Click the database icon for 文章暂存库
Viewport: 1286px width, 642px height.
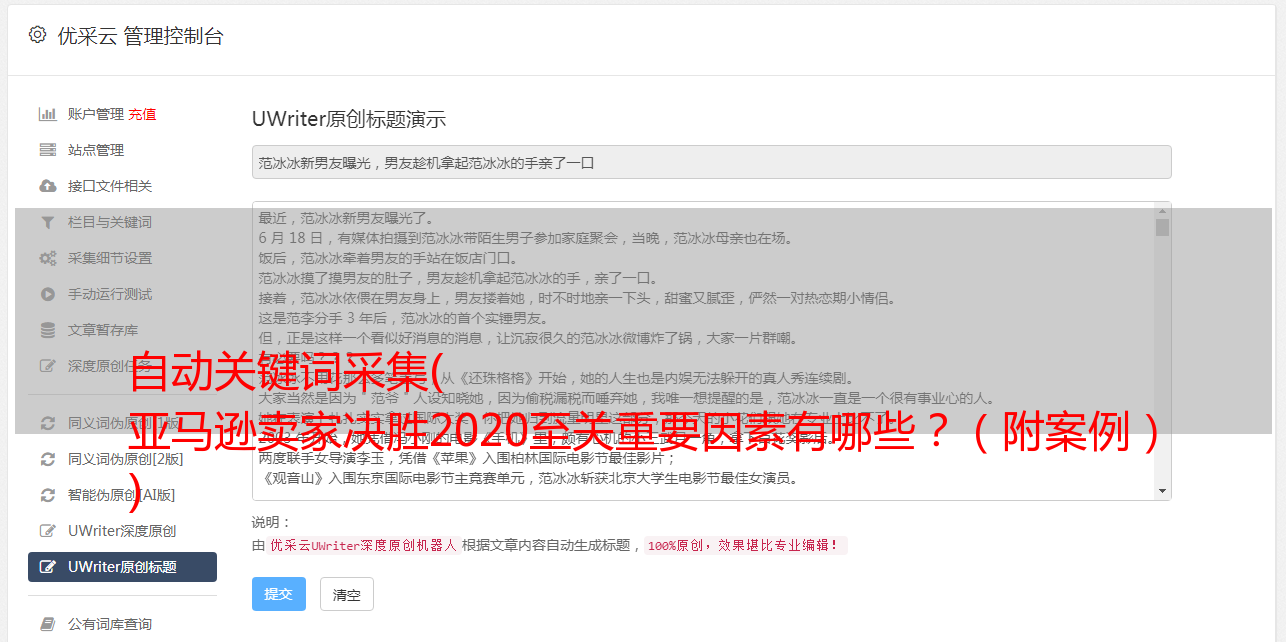(47, 330)
